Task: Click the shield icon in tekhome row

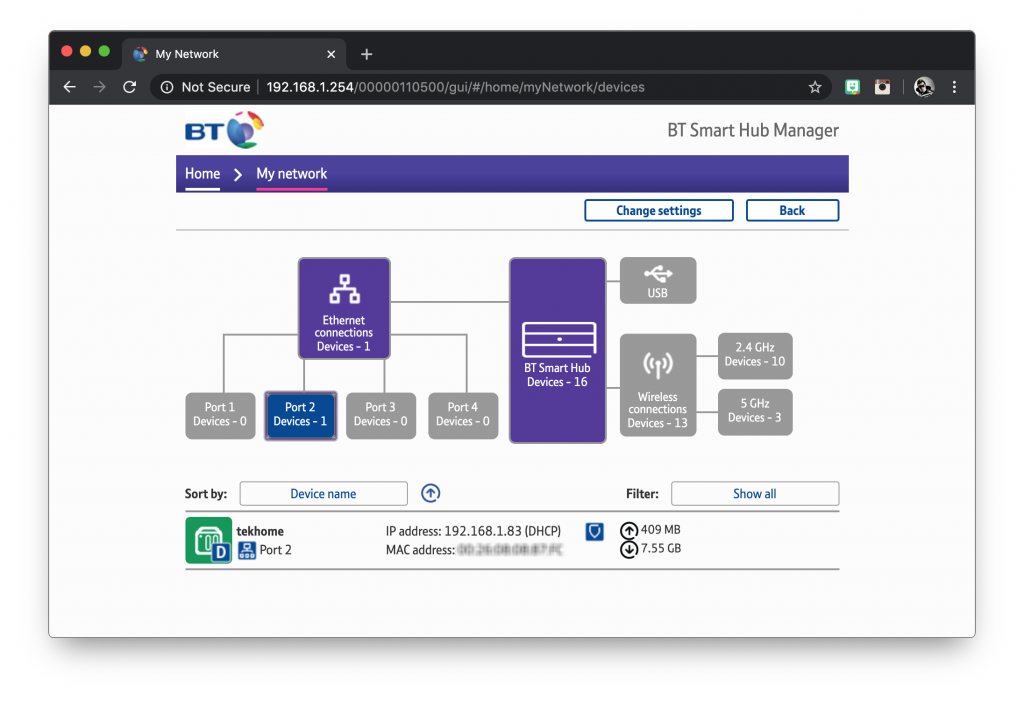Action: (594, 532)
